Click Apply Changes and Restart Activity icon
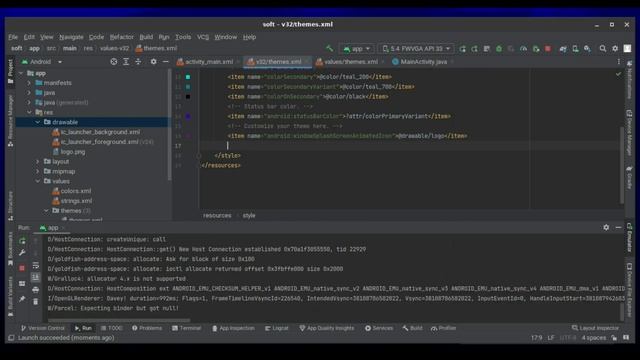 (x=474, y=49)
